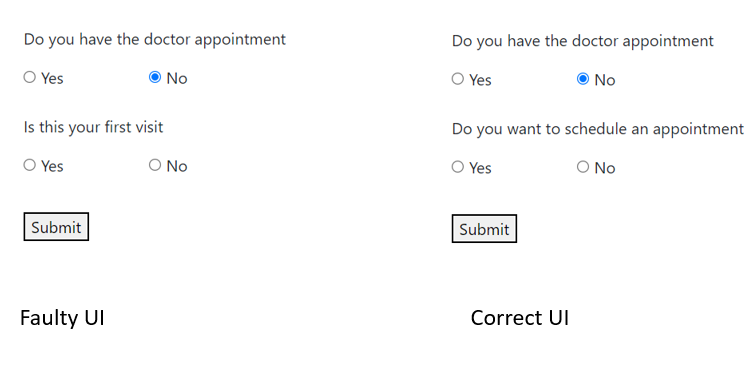Click 'Yes' label text under first visit question
The width and height of the screenshot is (751, 375).
[x=52, y=166]
